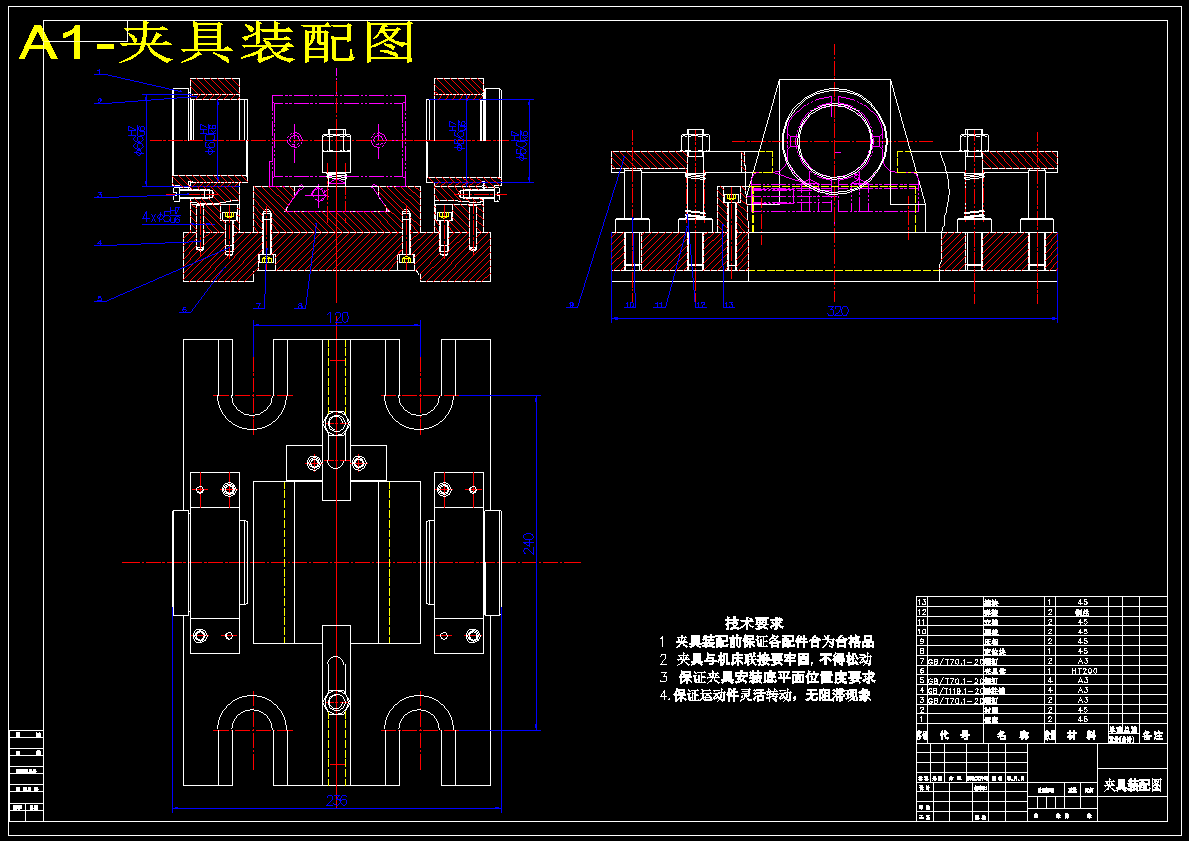Click the '320' width dimension text
The image size is (1189, 841).
837,311
